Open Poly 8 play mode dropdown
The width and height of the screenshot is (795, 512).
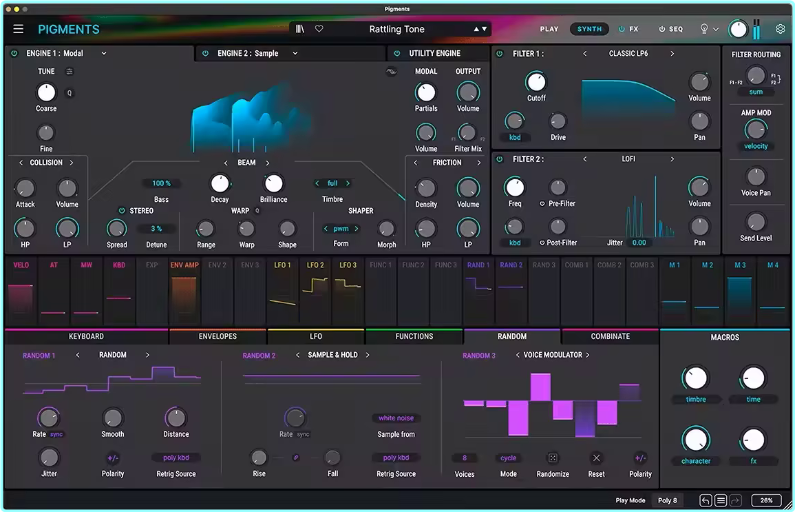click(x=667, y=500)
